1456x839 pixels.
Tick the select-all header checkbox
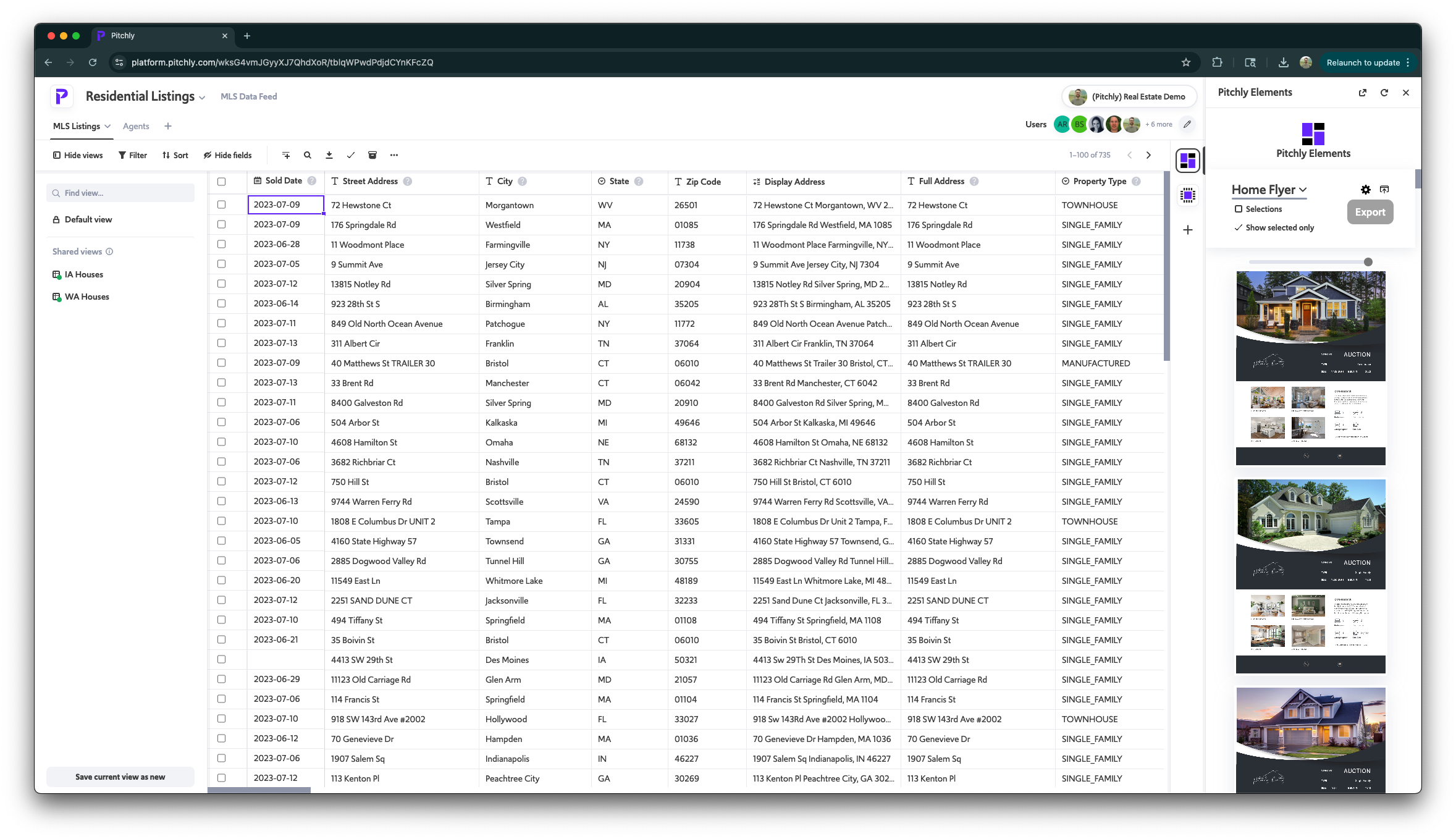pyautogui.click(x=222, y=182)
